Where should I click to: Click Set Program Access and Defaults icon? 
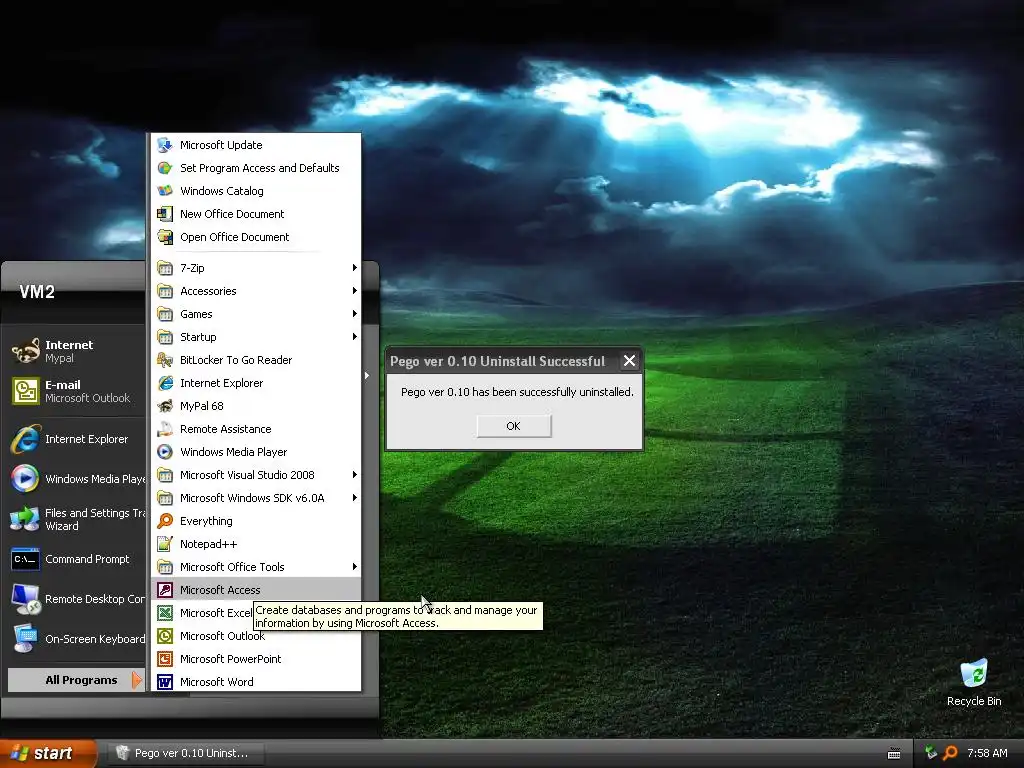pyautogui.click(x=165, y=168)
